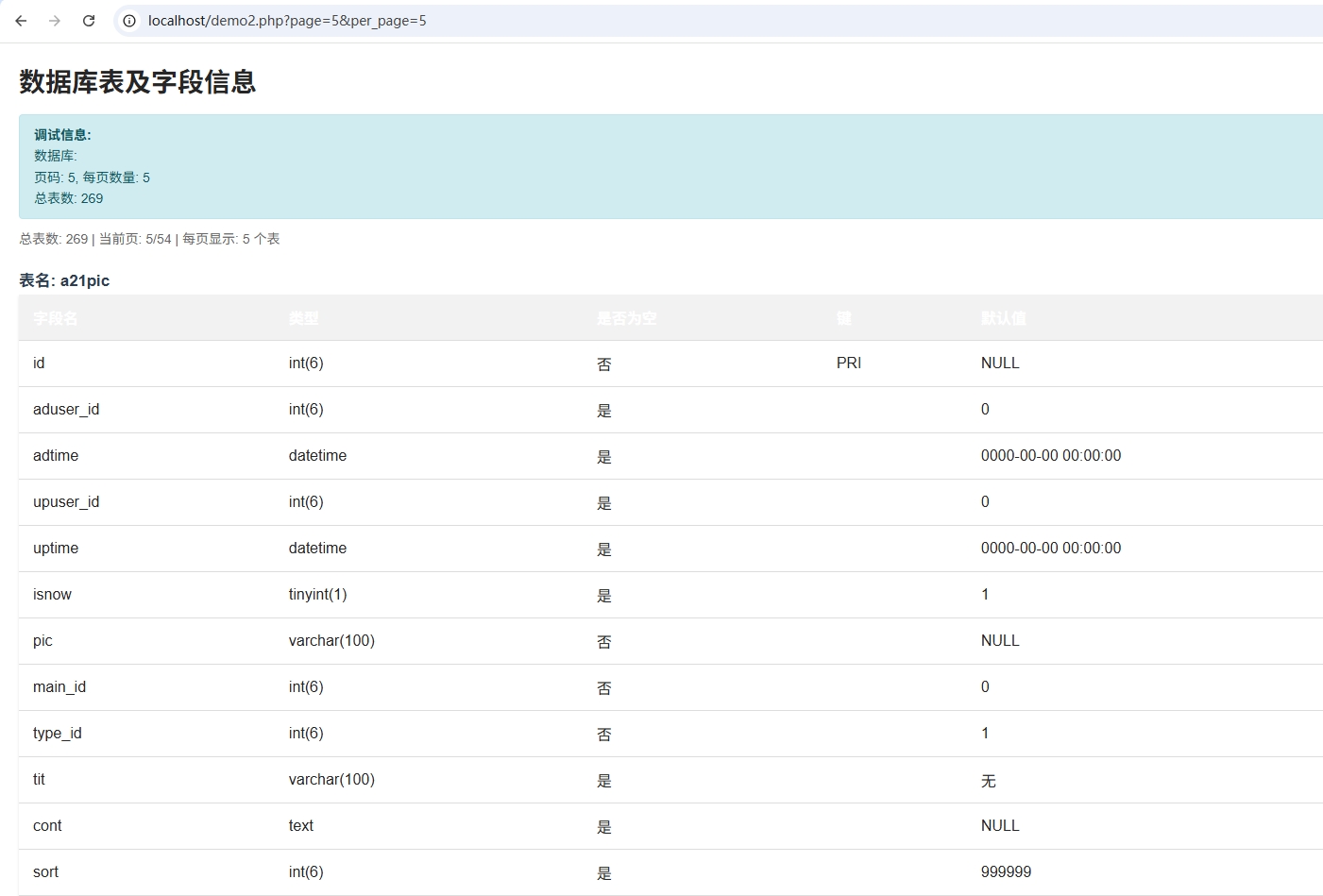This screenshot has height=896, width=1323.
Task: Click varchar(100) type in pic row
Action: pyautogui.click(x=331, y=641)
